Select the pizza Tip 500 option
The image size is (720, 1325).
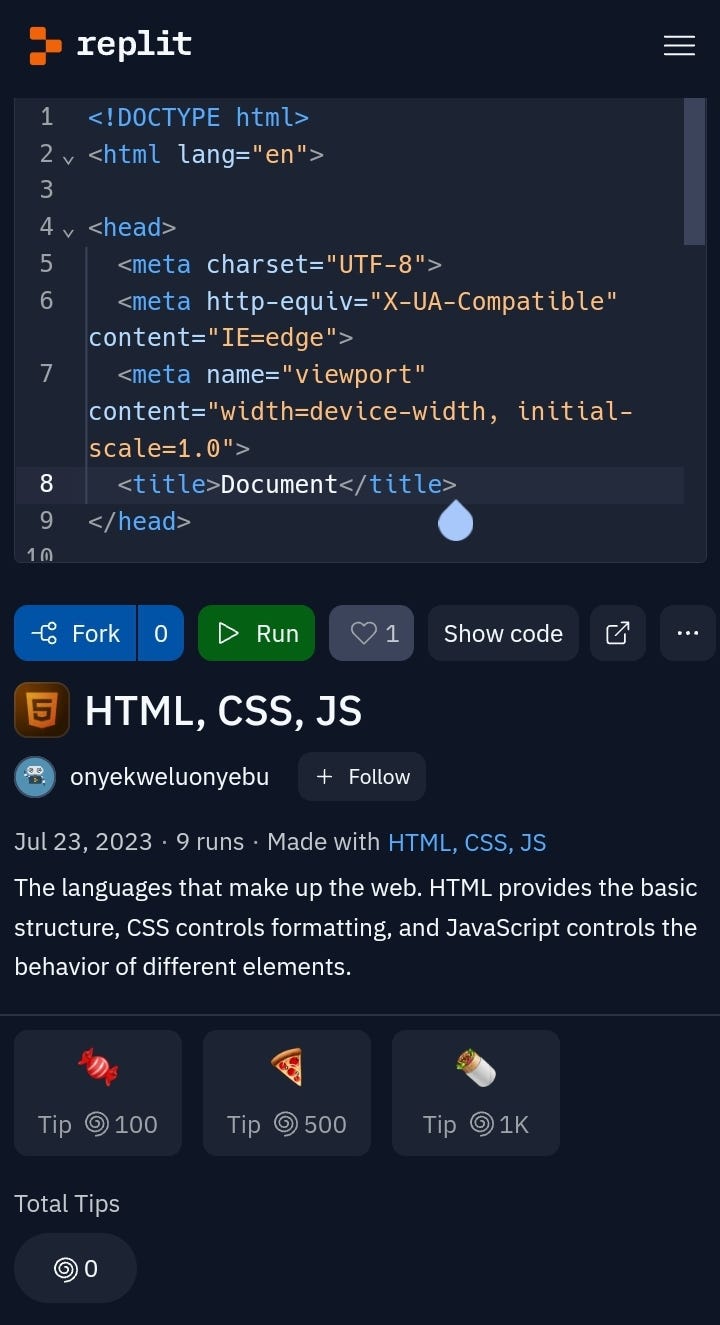point(287,1092)
